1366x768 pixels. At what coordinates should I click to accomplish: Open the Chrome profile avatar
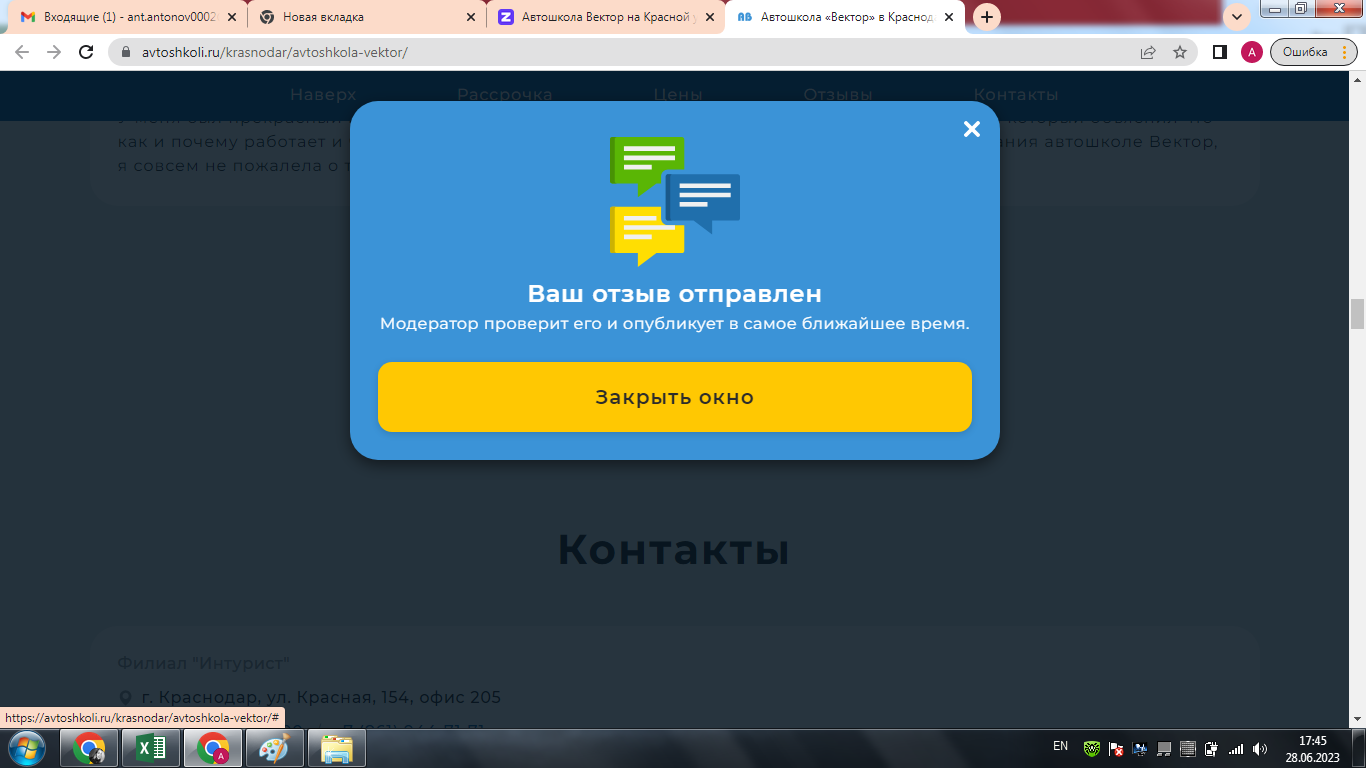click(x=1251, y=52)
